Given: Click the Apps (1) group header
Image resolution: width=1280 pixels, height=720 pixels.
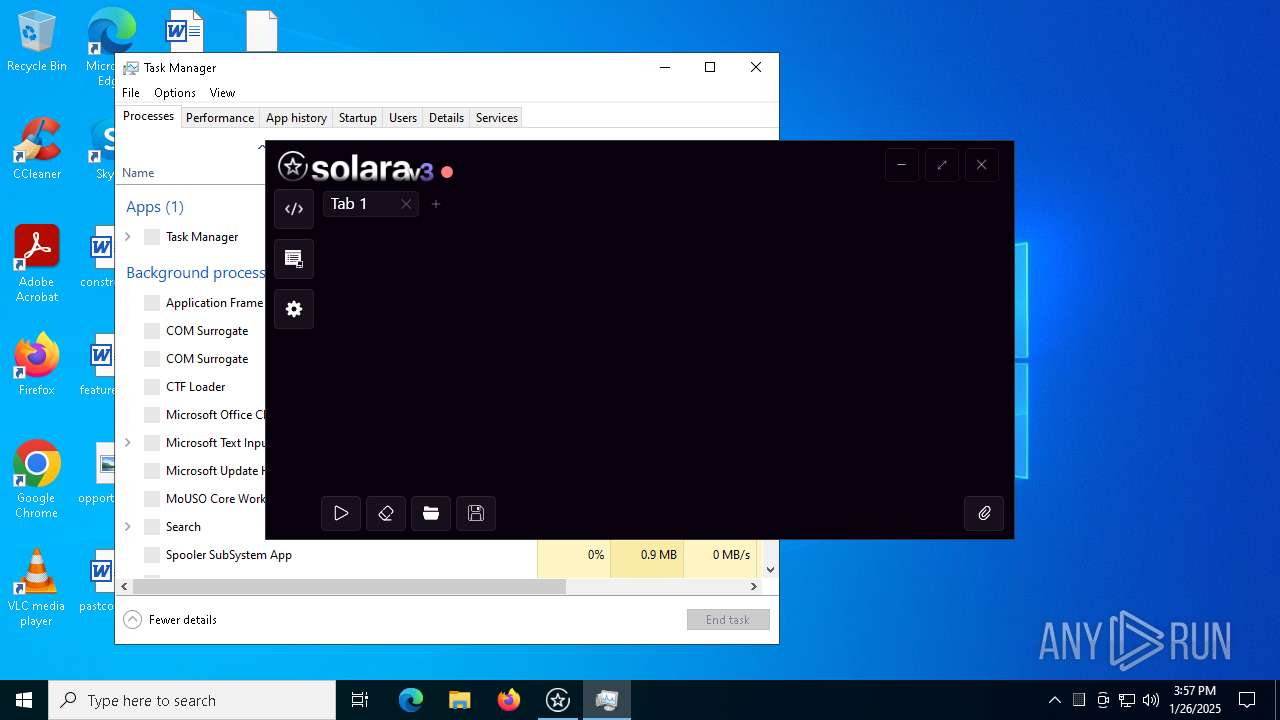Looking at the screenshot, I should 155,206.
